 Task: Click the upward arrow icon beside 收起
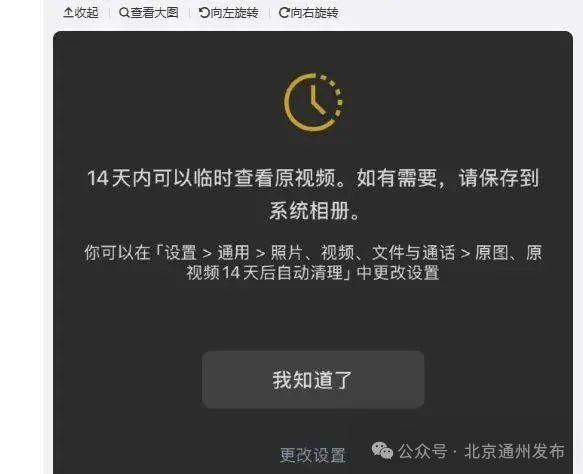(68, 12)
